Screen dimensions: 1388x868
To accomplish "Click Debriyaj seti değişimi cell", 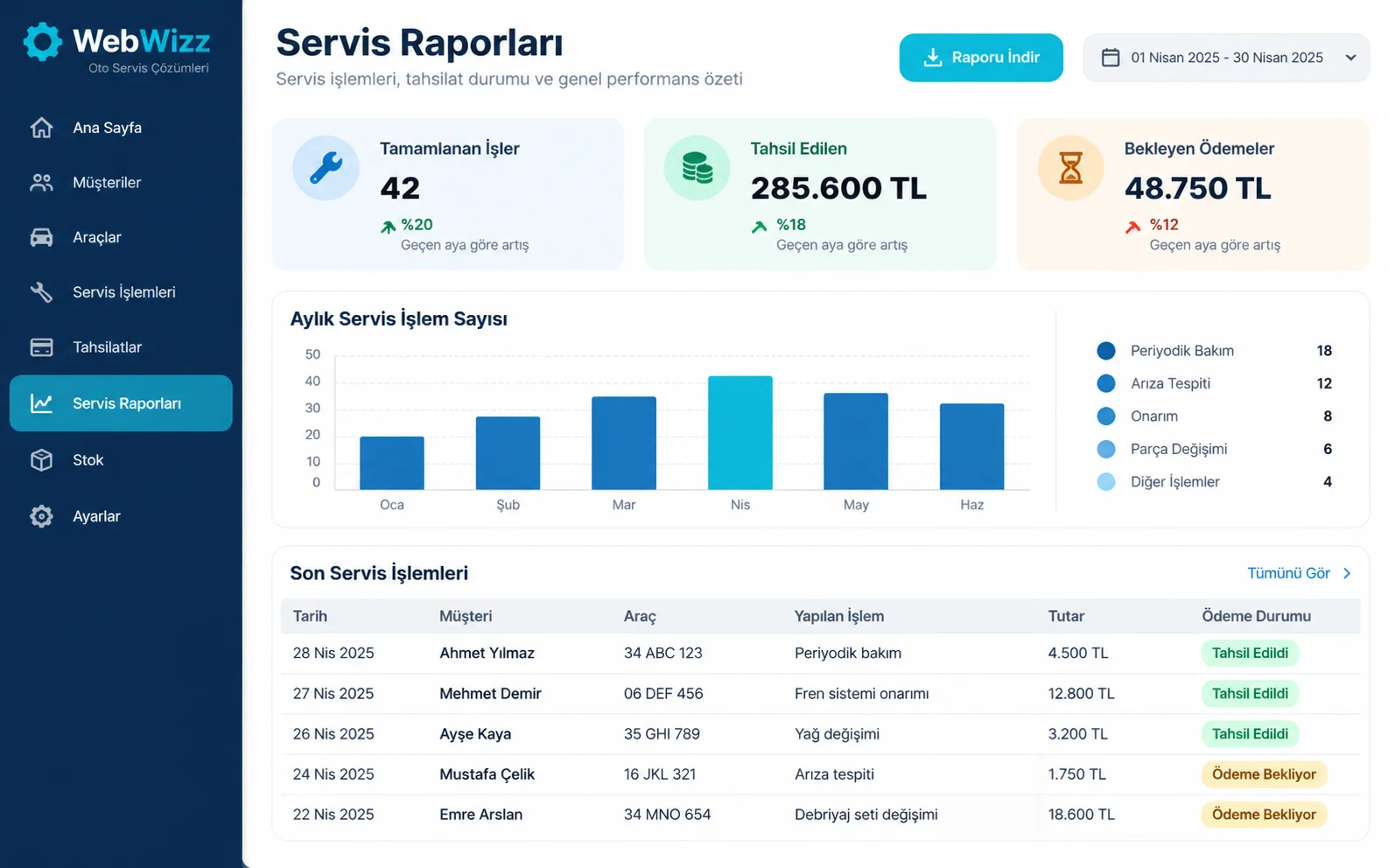I will (866, 815).
